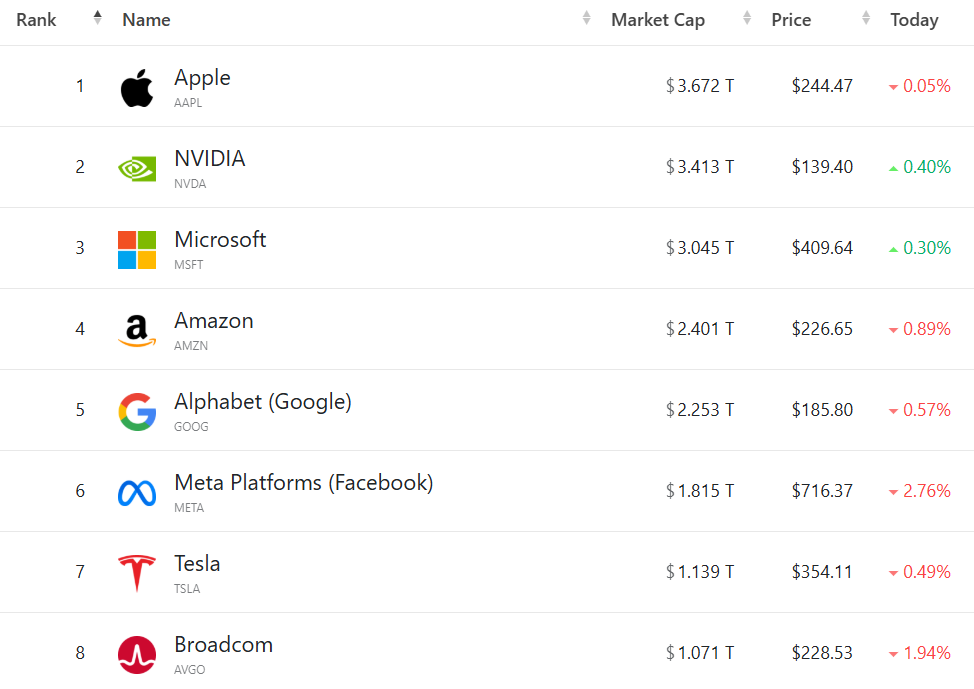This screenshot has height=689, width=974.
Task: Open the Apple company name link
Action: click(x=202, y=78)
